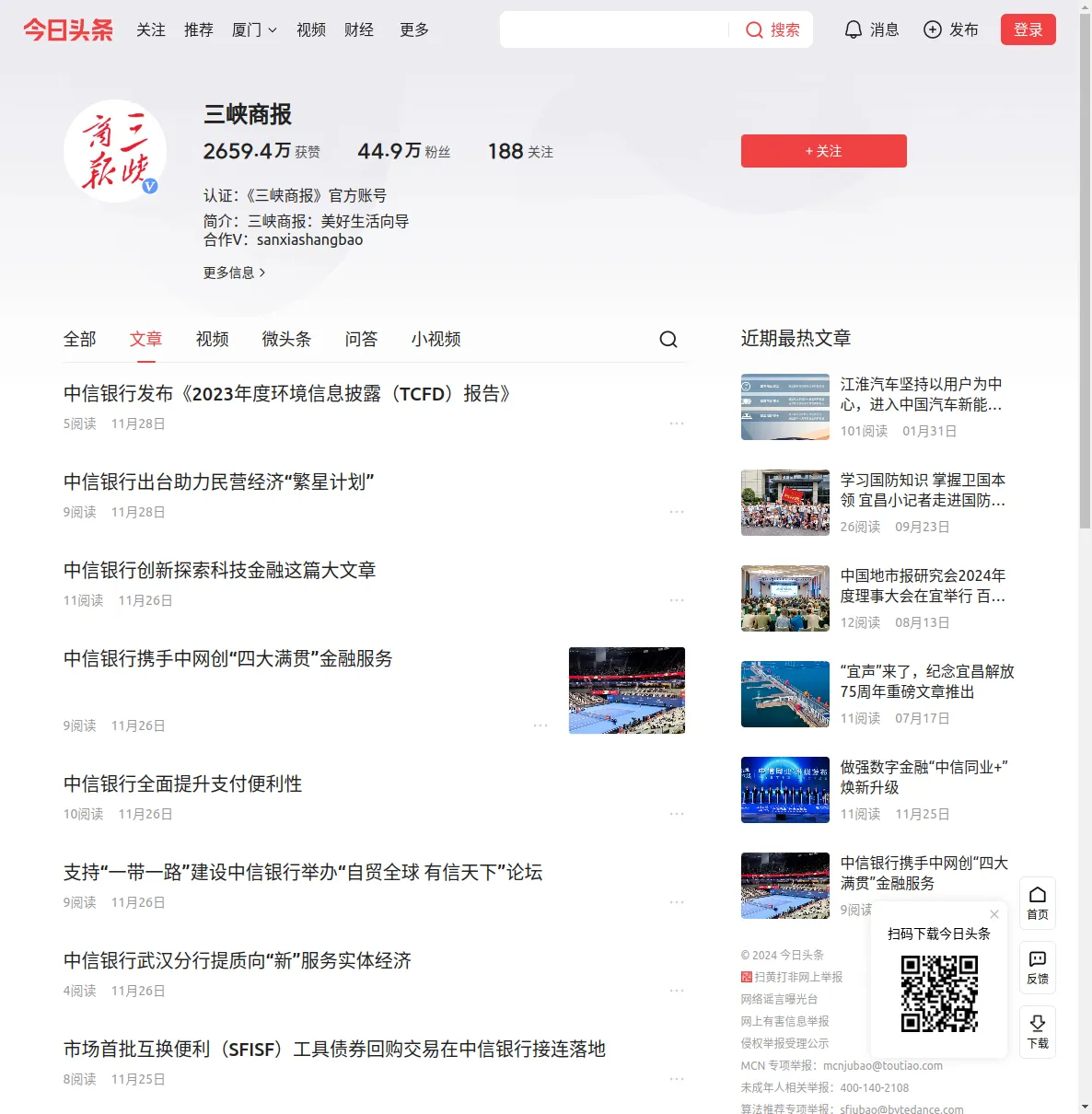Click floating 反馈 feedback icon
Image resolution: width=1092 pixels, height=1114 pixels.
coord(1038,968)
